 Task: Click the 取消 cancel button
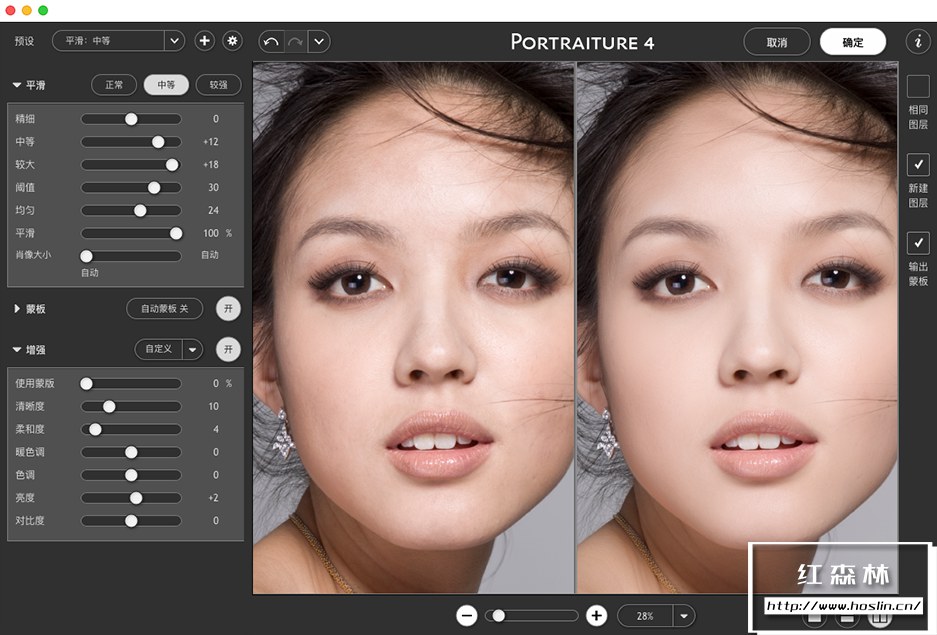point(776,42)
